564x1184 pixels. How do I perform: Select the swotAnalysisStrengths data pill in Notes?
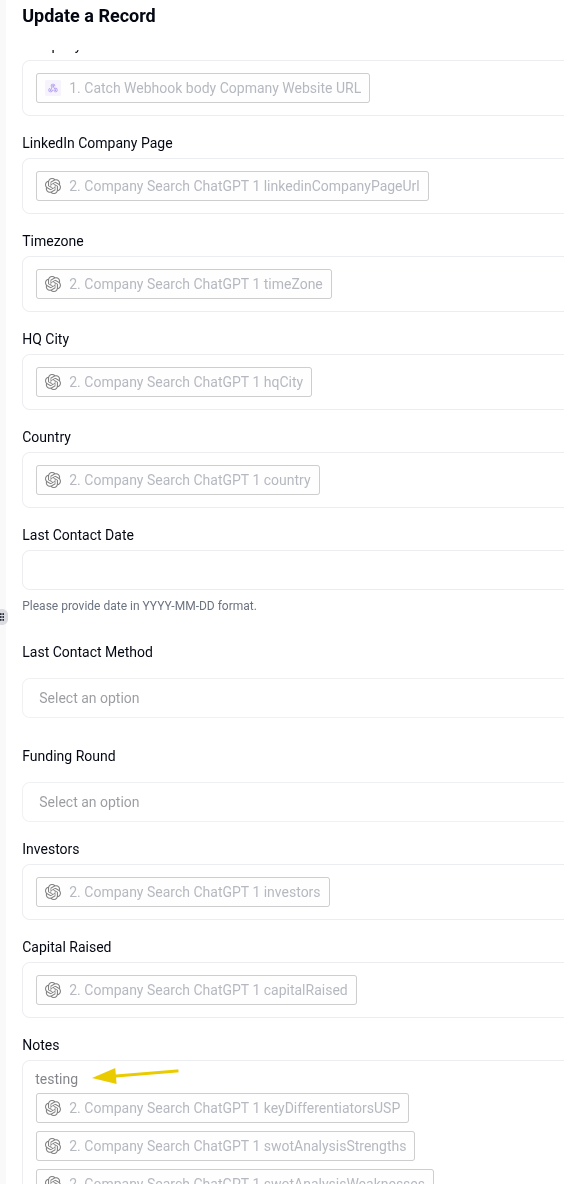[225, 1146]
